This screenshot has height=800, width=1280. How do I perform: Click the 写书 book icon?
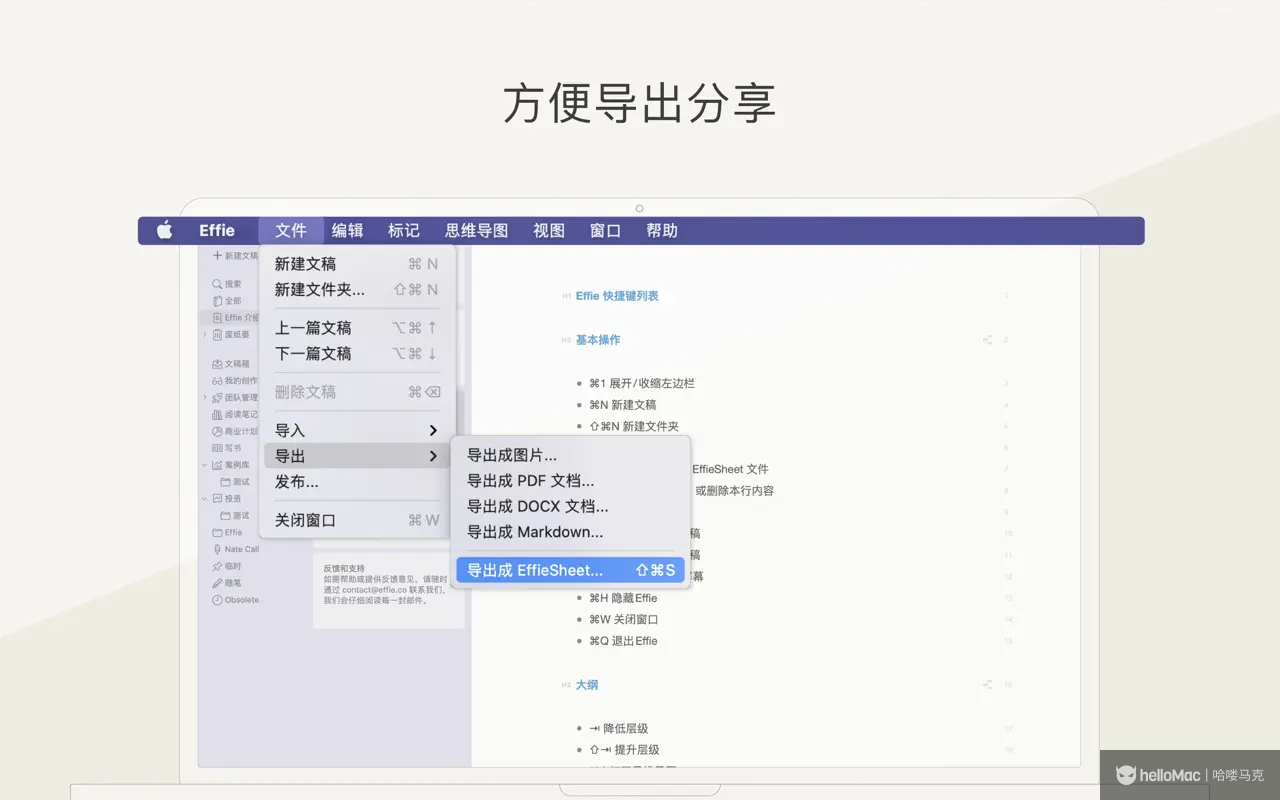point(217,448)
